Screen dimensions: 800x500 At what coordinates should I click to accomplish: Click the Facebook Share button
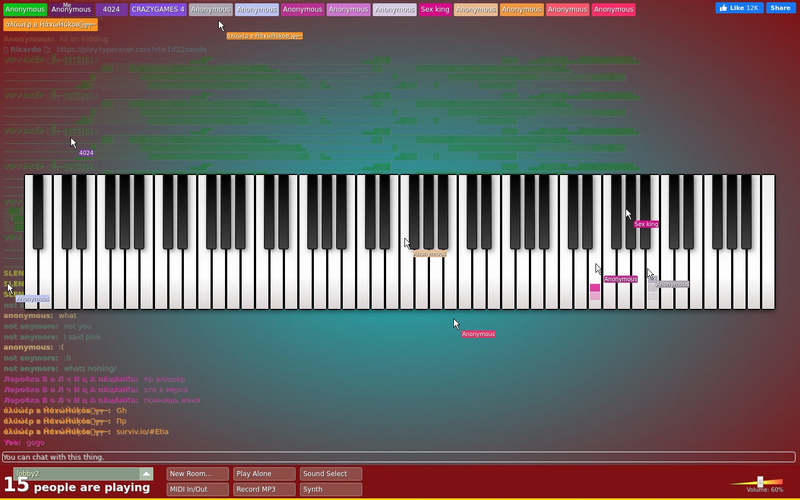781,8
